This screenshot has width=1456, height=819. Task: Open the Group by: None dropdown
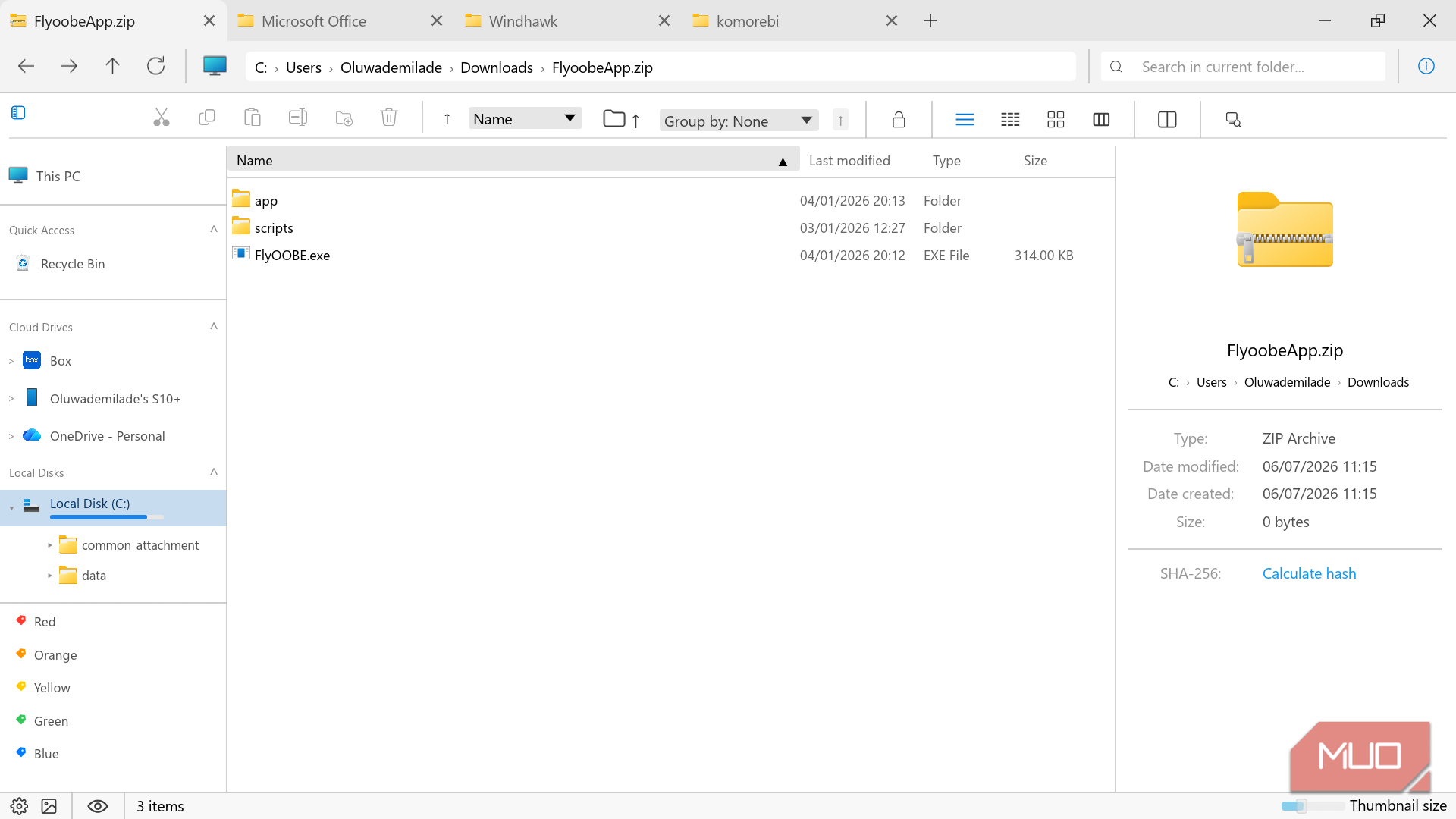point(739,121)
